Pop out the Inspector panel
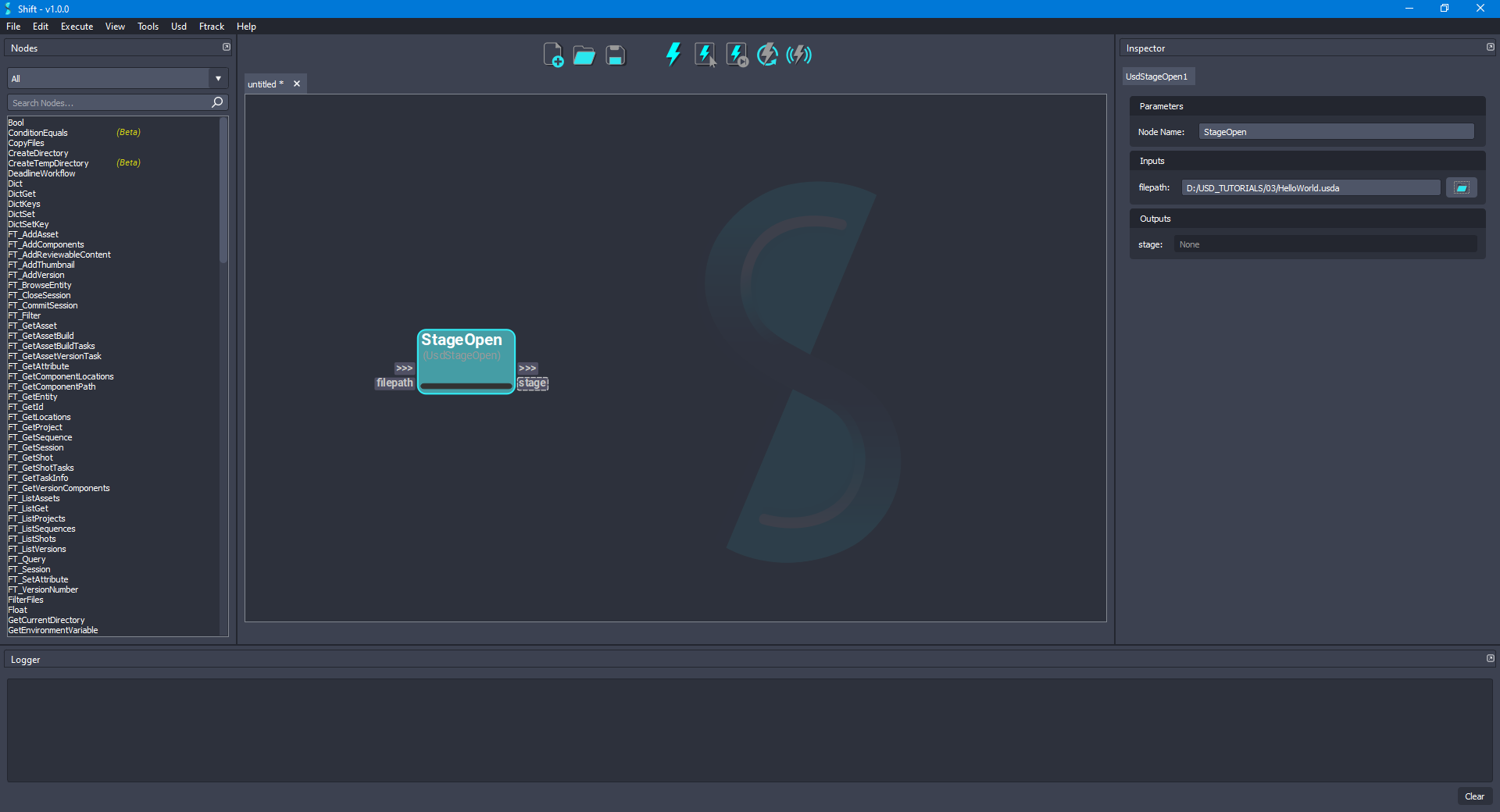This screenshot has width=1500, height=812. pyautogui.click(x=1490, y=47)
